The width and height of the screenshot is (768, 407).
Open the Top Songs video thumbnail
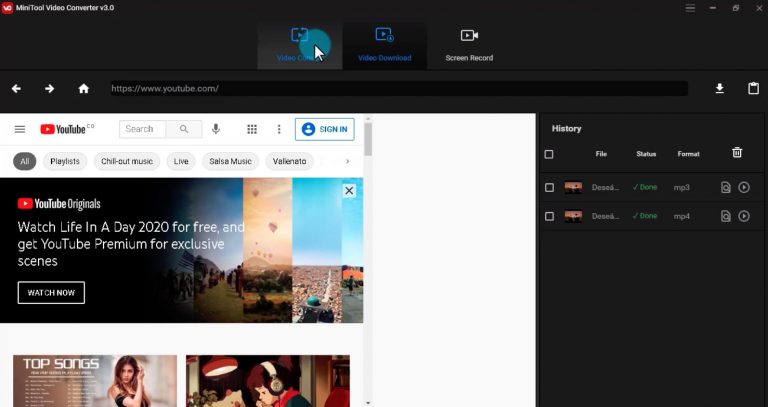[x=95, y=381]
